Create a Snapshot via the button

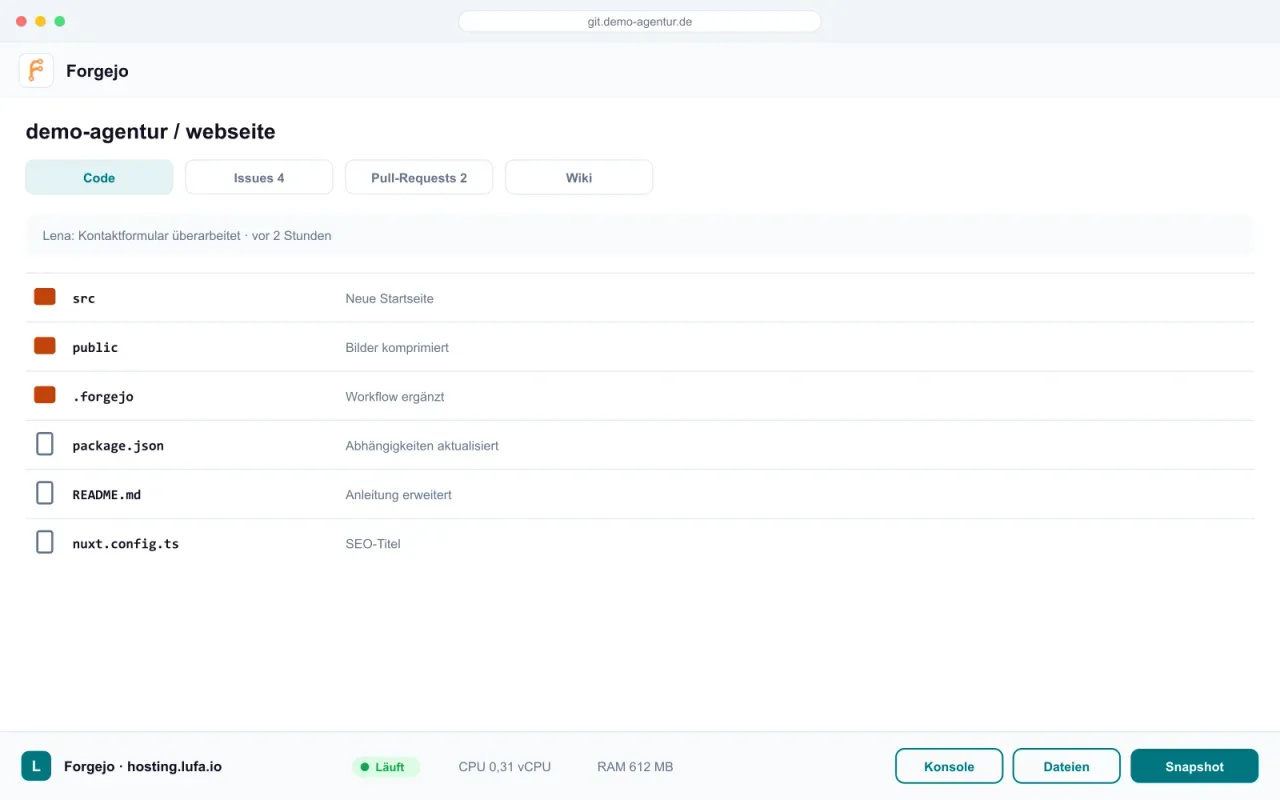[1194, 766]
